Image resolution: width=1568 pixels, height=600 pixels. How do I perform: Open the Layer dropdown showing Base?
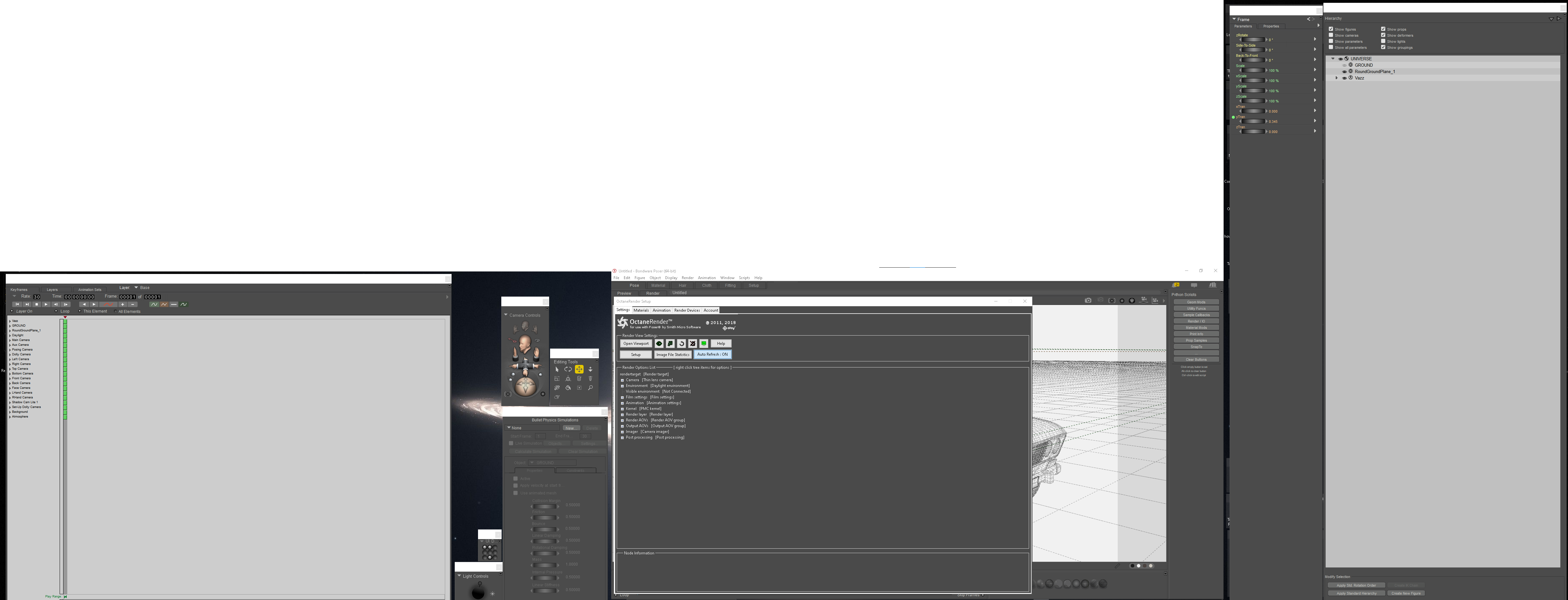[x=136, y=287]
